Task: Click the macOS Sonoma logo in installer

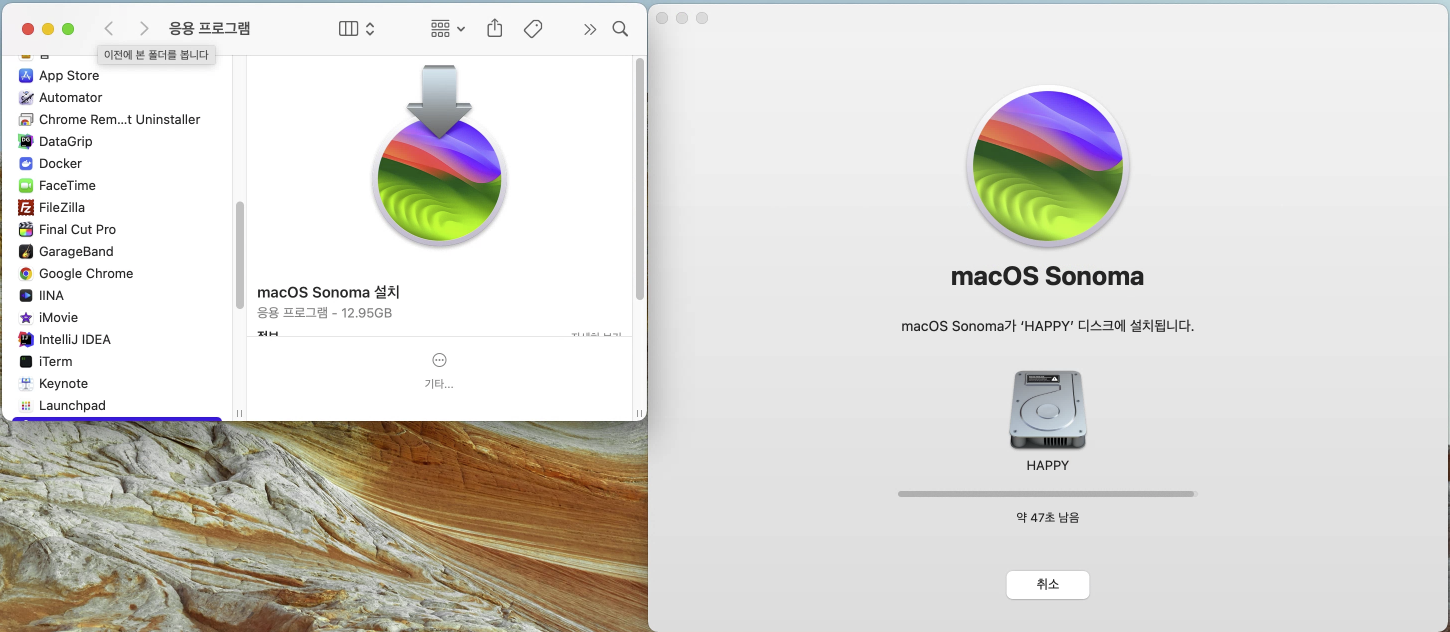Action: pyautogui.click(x=1047, y=167)
